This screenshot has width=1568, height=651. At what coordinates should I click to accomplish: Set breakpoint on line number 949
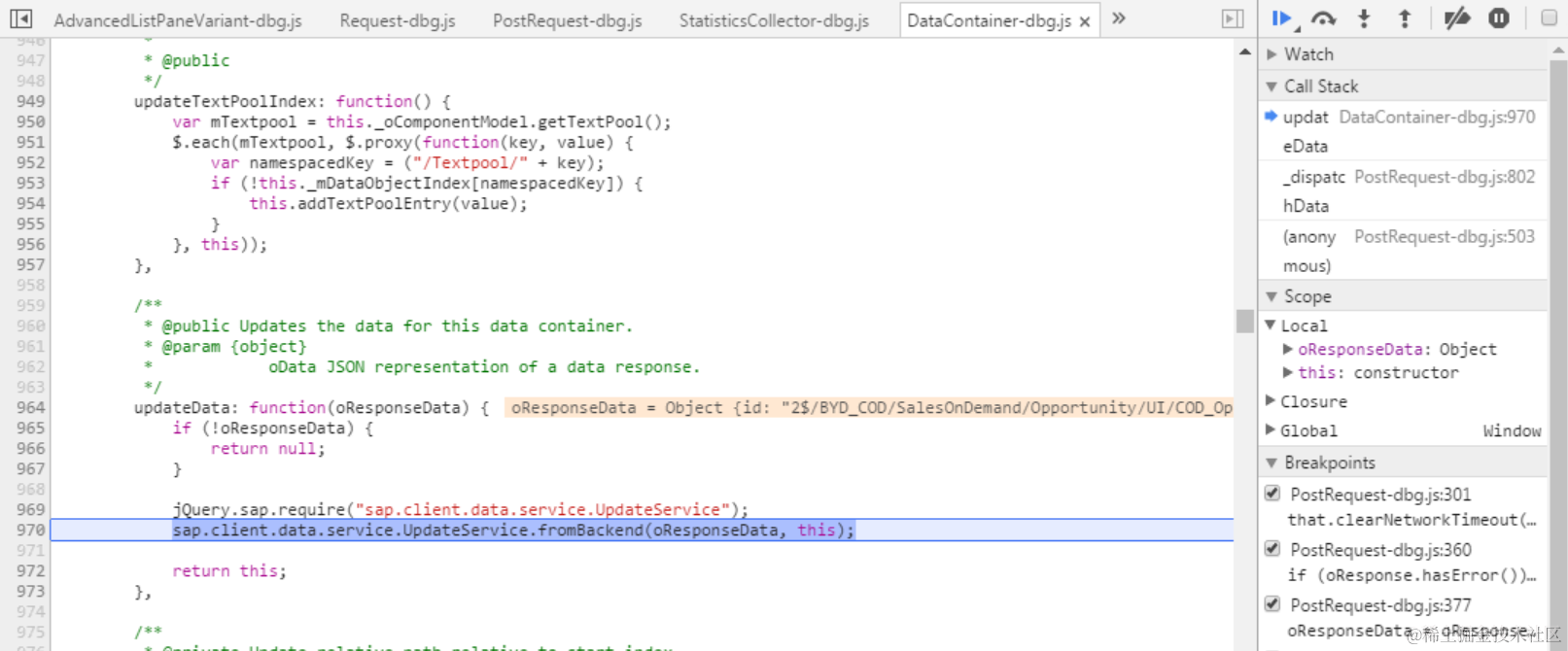[30, 101]
